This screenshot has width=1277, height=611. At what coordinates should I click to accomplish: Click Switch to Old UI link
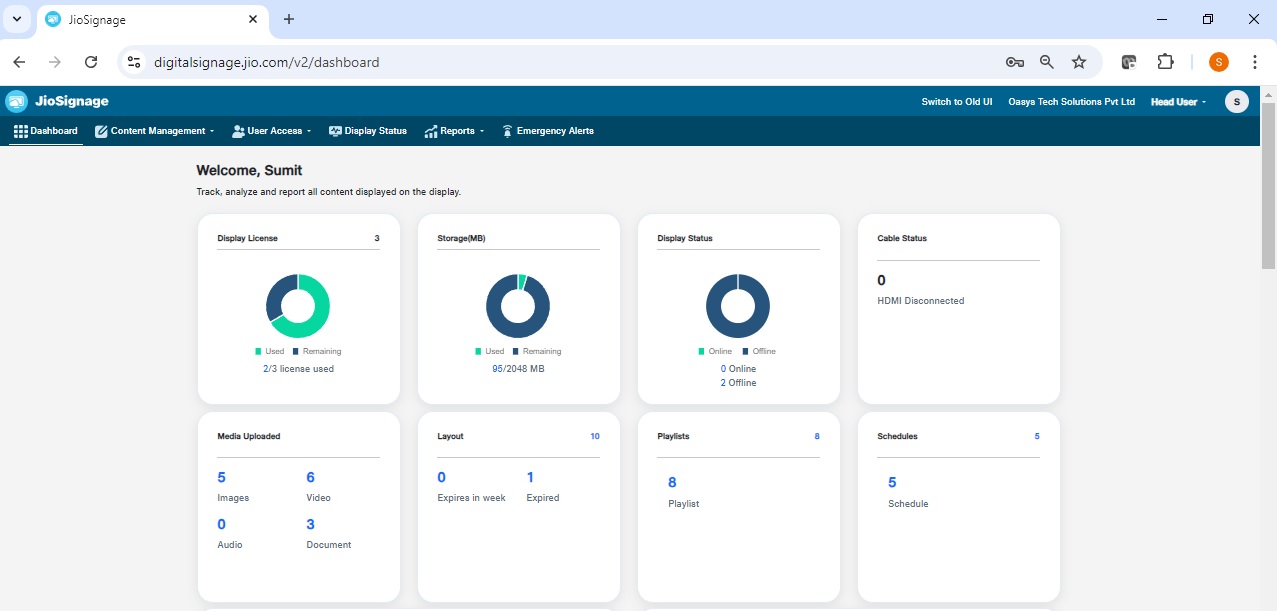pos(956,102)
